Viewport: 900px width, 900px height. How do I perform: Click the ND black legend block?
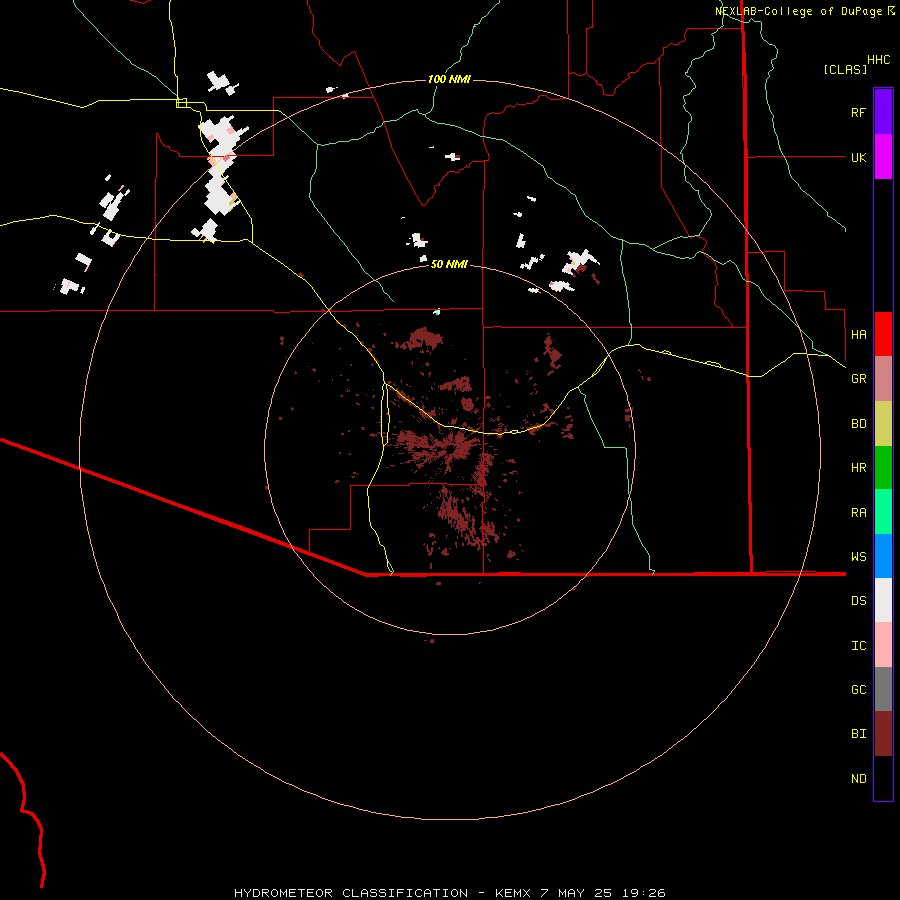(883, 778)
